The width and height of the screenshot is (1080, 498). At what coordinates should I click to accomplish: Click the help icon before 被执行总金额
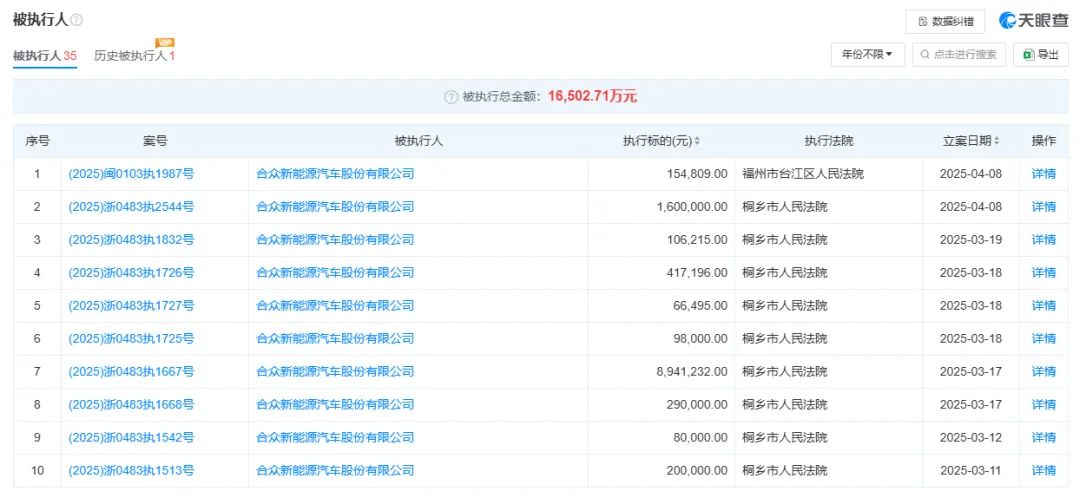pyautogui.click(x=451, y=97)
